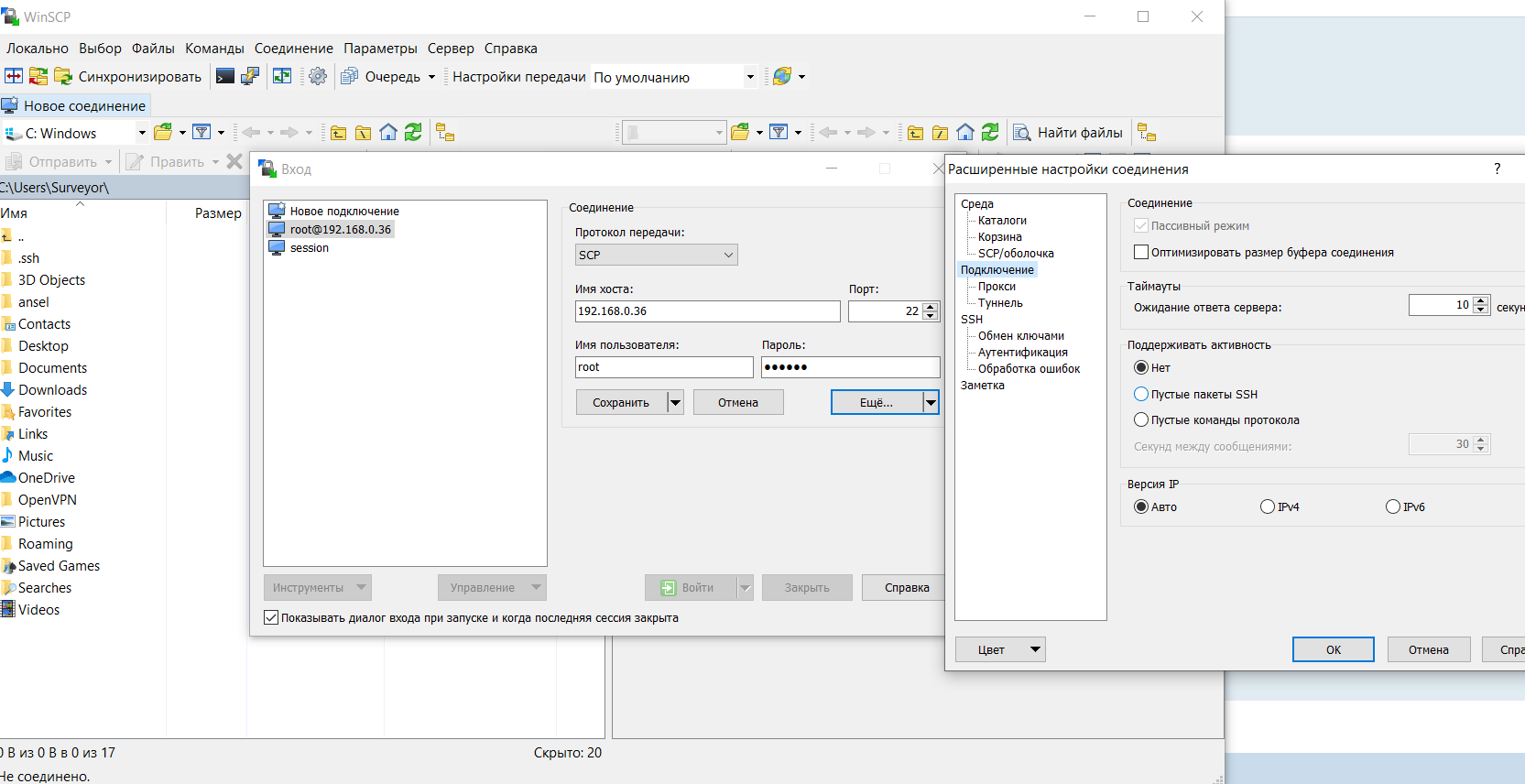Open the Команды menu
The width and height of the screenshot is (1525, 784).
tap(214, 49)
